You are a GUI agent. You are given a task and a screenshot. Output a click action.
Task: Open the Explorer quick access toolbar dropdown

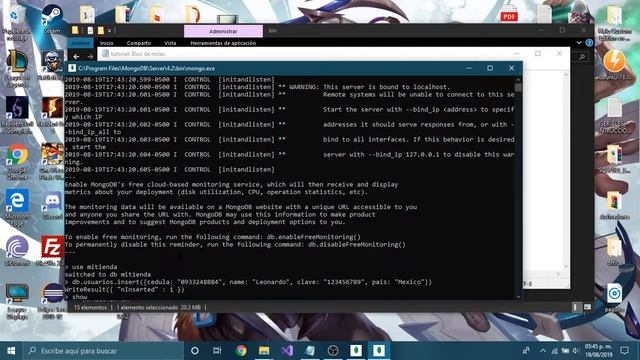[109, 31]
